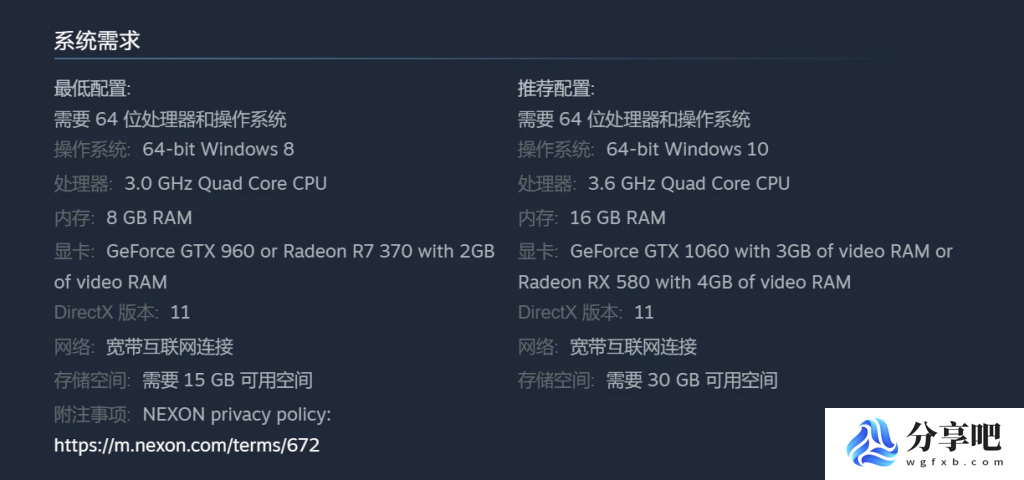1024x480 pixels.
Task: Click minimum 宽带互联网连接 network text
Action: [x=170, y=346]
